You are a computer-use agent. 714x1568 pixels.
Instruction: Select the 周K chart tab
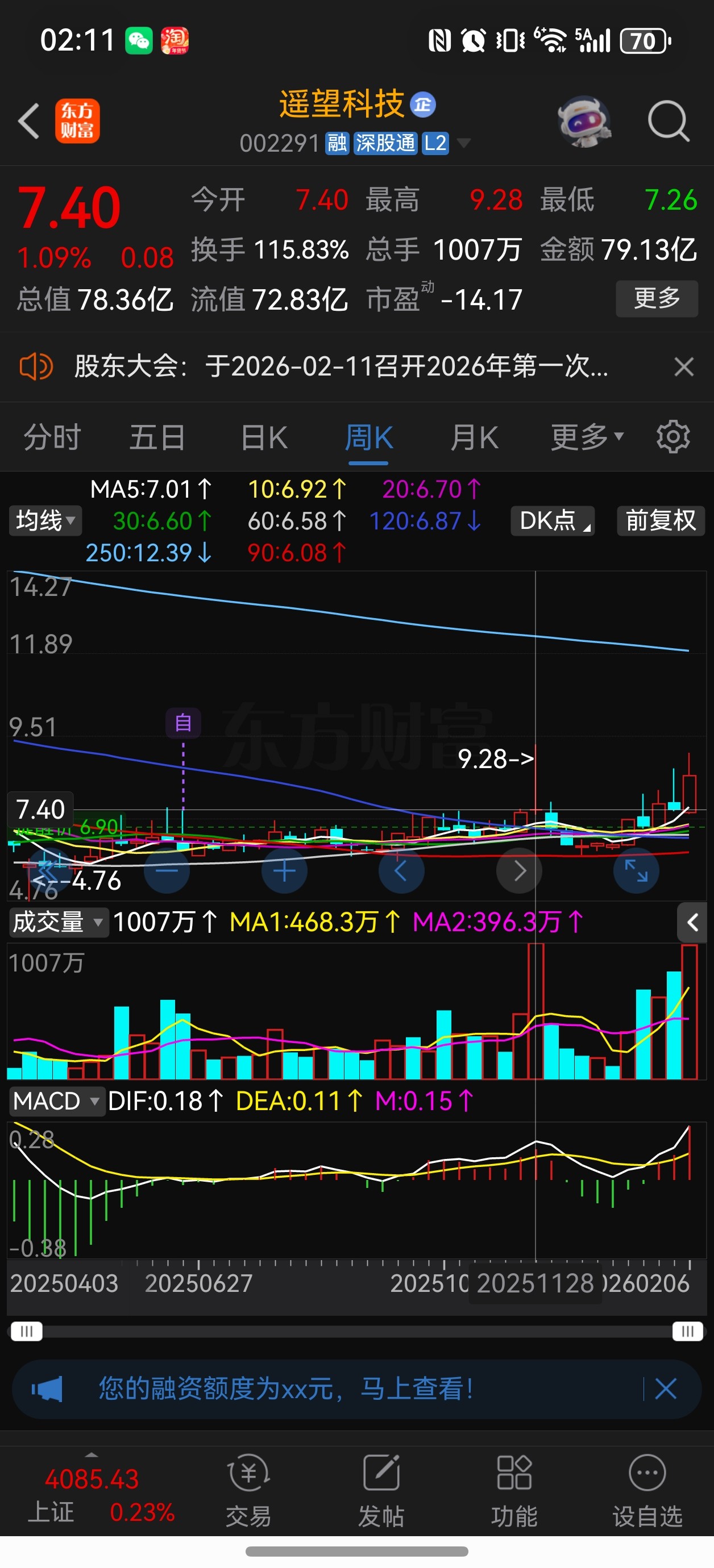click(x=368, y=437)
